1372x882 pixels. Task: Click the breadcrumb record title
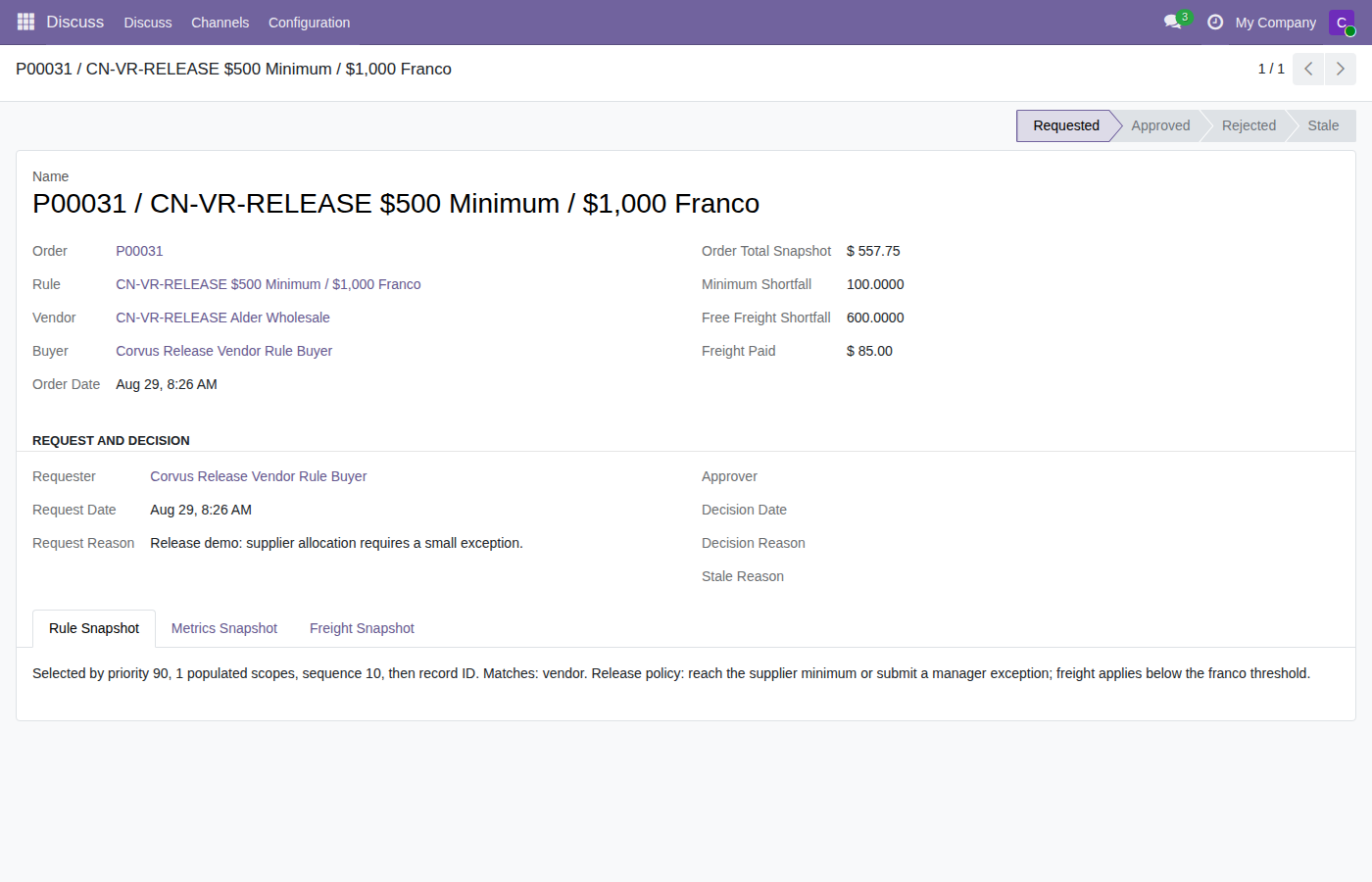pyautogui.click(x=233, y=69)
